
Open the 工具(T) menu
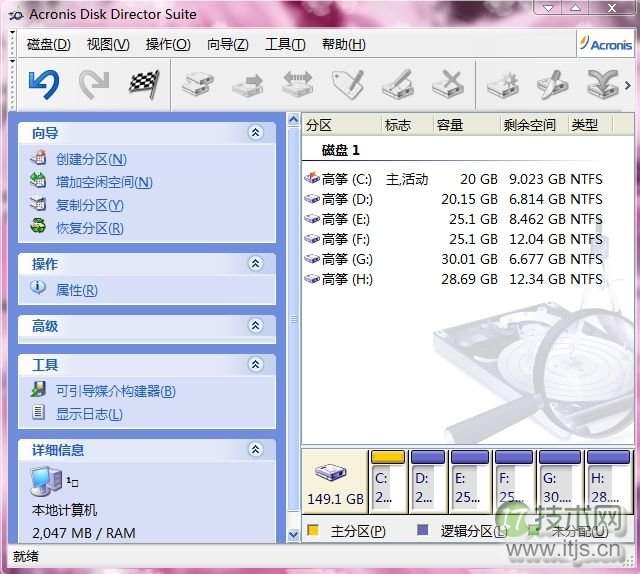(x=285, y=44)
